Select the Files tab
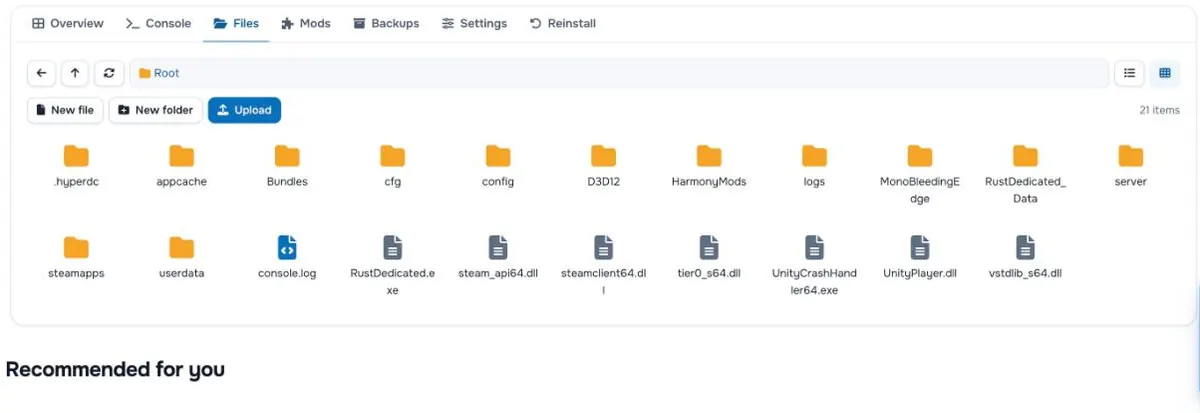Image resolution: width=1200 pixels, height=413 pixels. tap(236, 23)
